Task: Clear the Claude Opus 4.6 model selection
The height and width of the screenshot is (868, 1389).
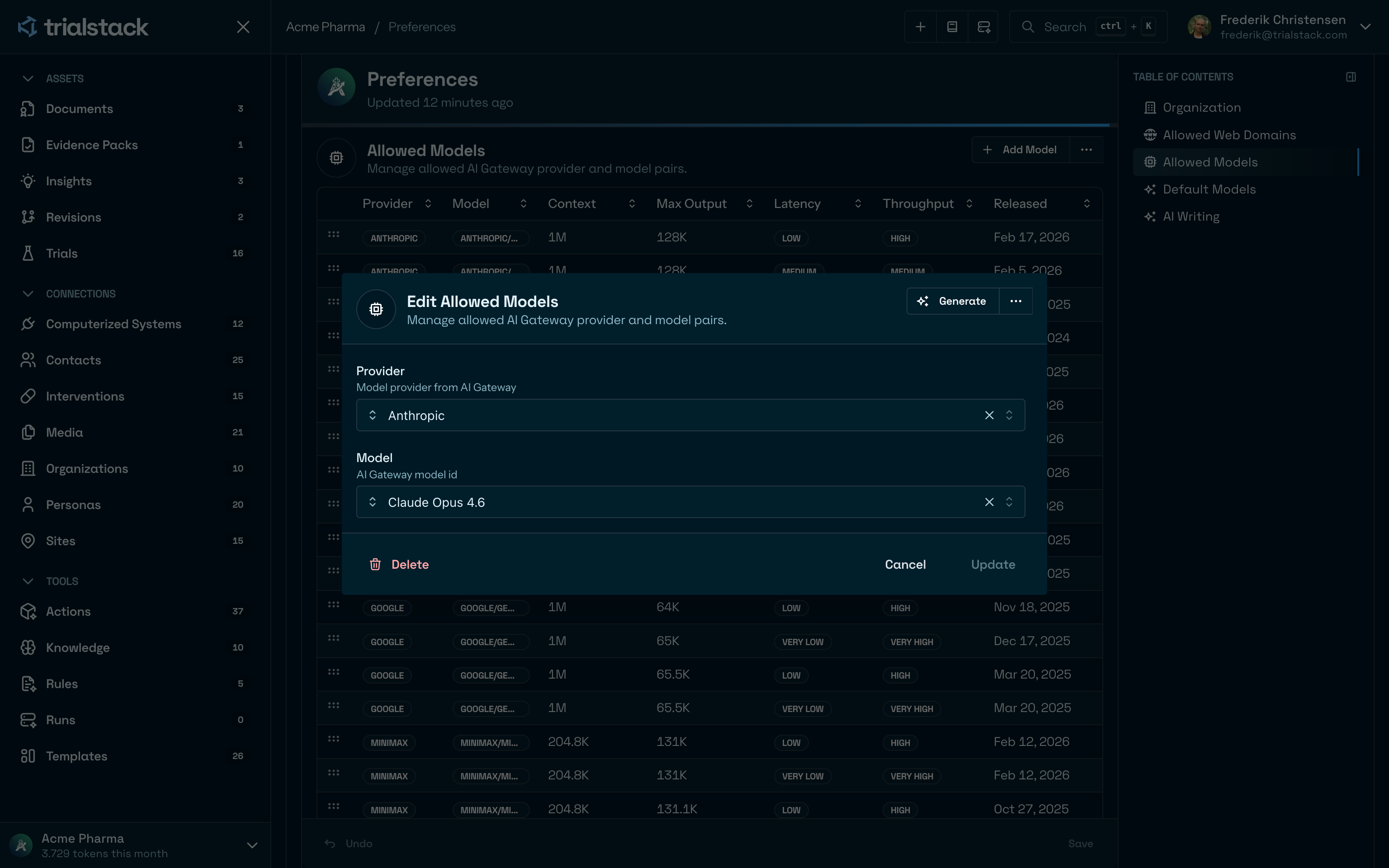Action: pos(989,502)
